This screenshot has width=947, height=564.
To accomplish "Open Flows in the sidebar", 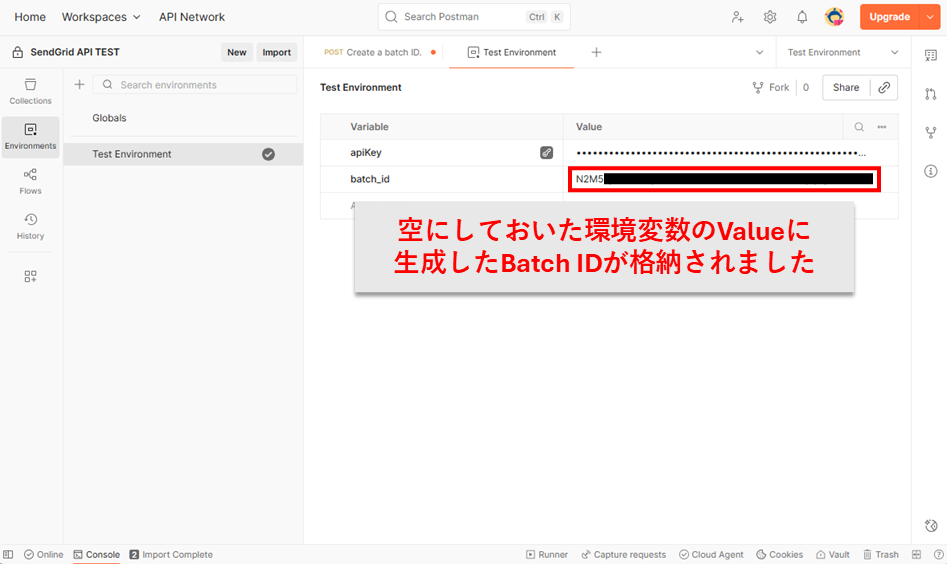I will pyautogui.click(x=30, y=181).
